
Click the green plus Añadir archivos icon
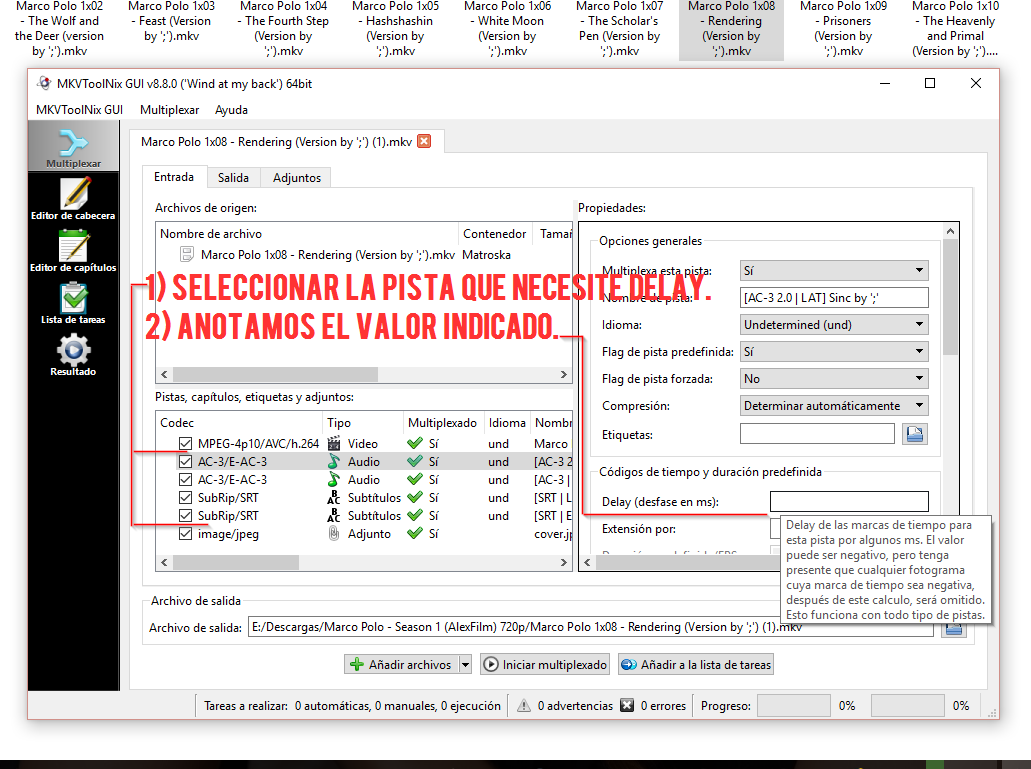pyautogui.click(x=356, y=664)
